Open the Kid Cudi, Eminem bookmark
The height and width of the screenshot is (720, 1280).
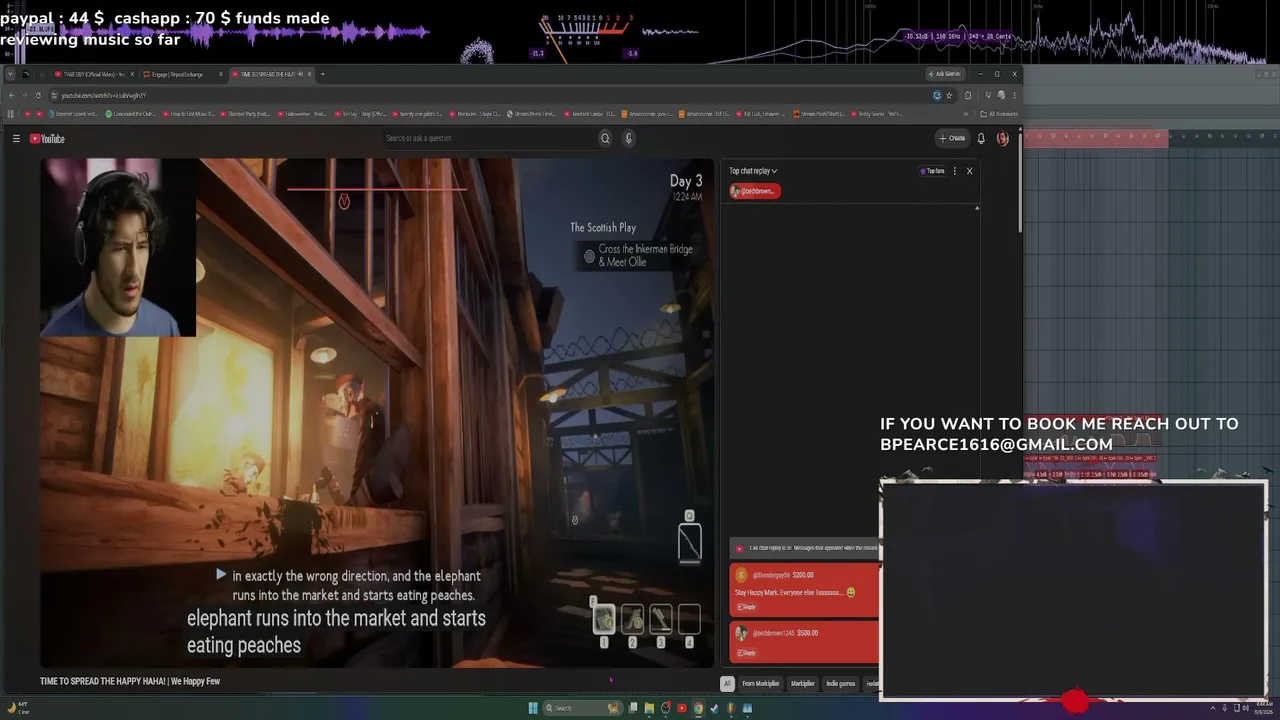click(x=761, y=114)
